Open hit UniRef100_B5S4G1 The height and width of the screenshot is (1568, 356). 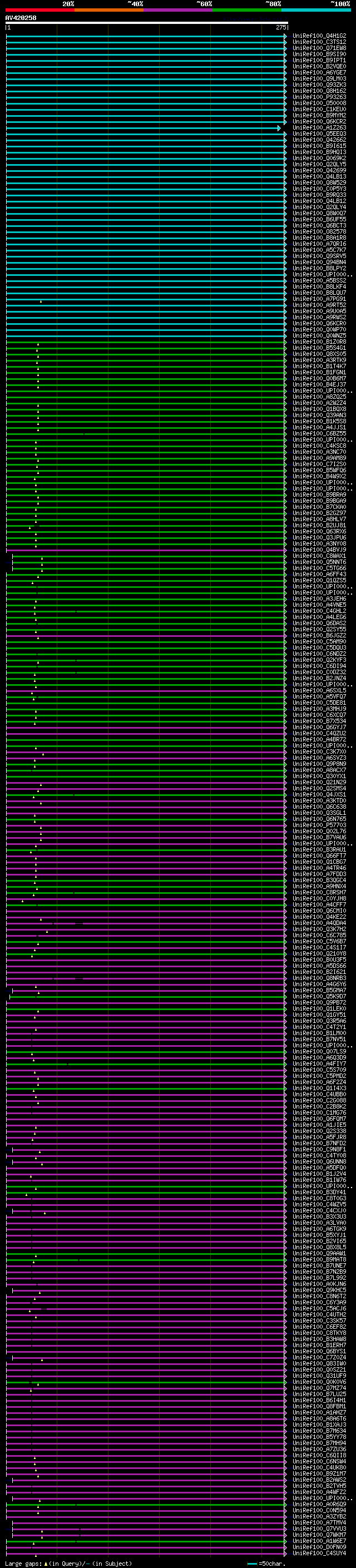(x=319, y=348)
